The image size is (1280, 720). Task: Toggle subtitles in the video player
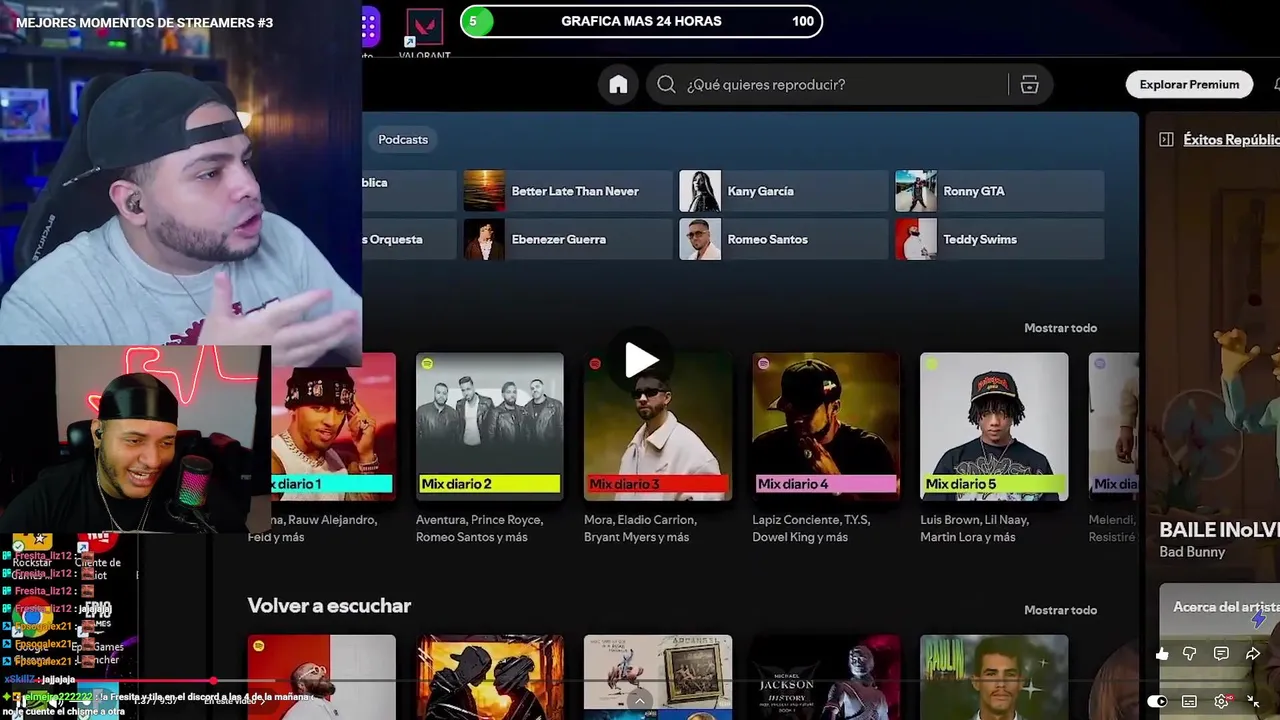coord(1189,701)
